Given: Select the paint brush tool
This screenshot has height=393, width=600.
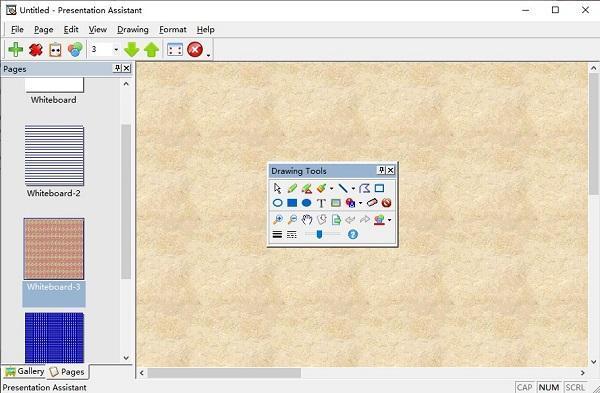Looking at the screenshot, I should coord(321,188).
